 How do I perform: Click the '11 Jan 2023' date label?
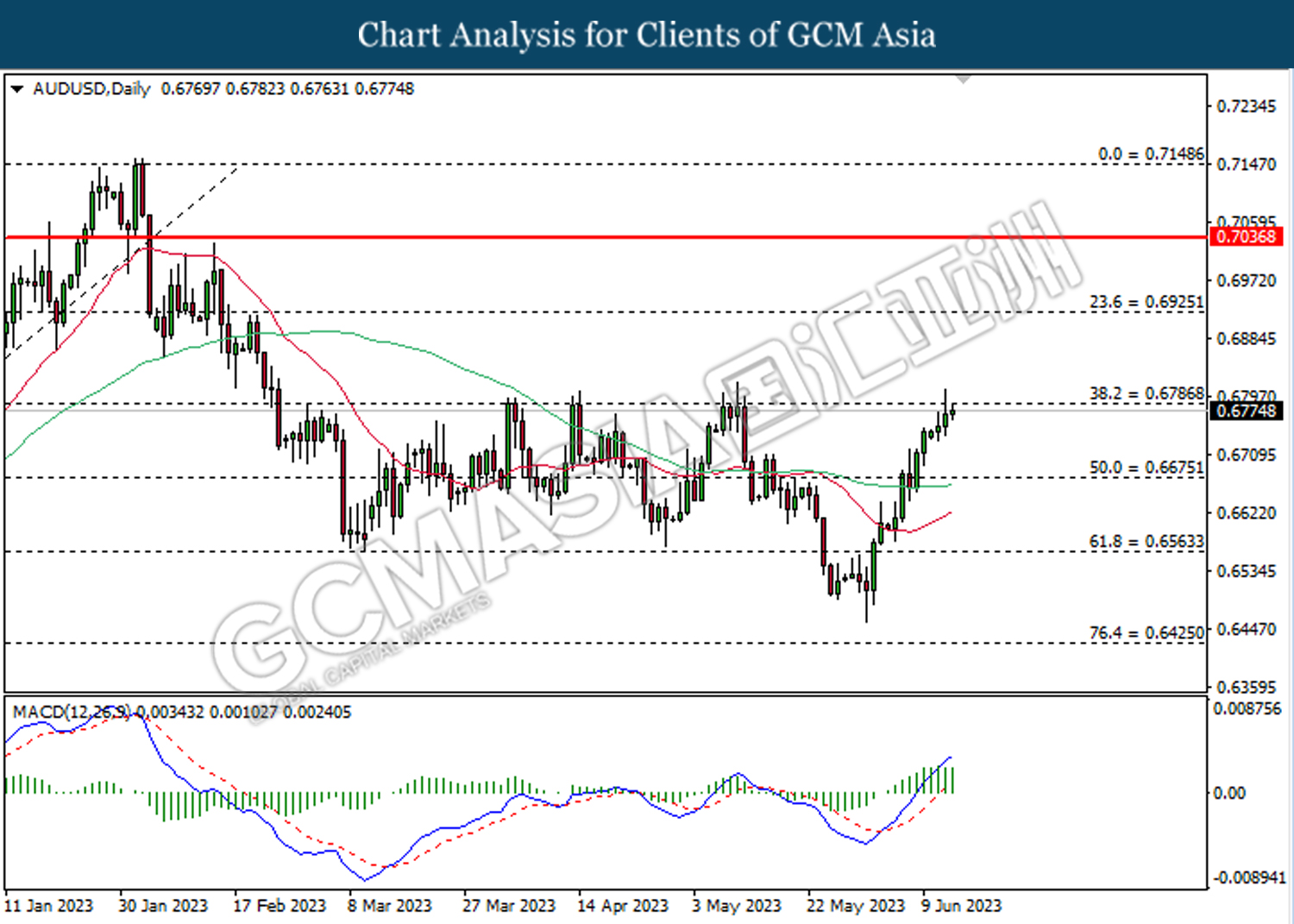click(x=48, y=906)
